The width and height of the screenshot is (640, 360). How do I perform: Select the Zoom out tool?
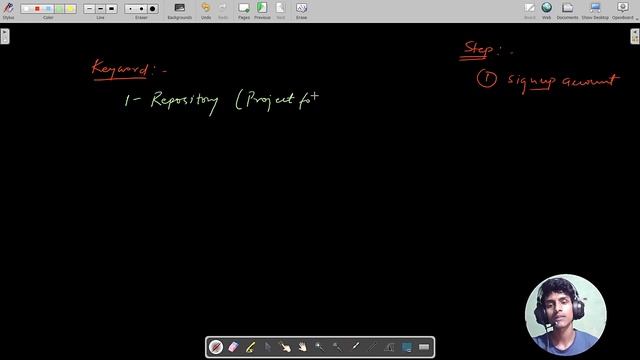(337, 347)
